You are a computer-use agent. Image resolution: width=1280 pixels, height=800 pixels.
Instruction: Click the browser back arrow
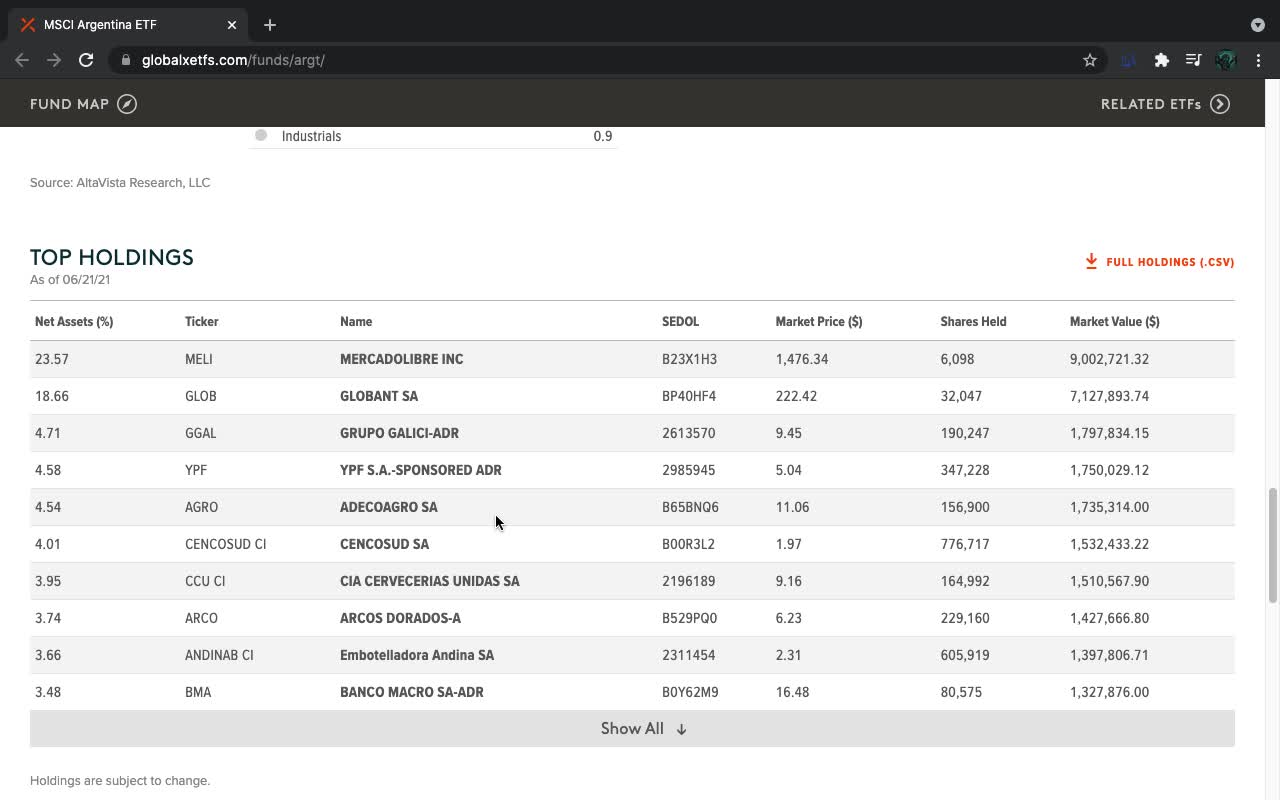click(x=22, y=60)
